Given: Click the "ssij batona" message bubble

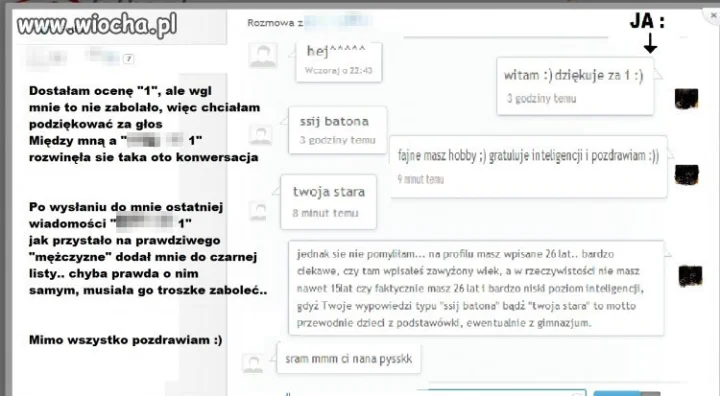Looking at the screenshot, I should 338,130.
